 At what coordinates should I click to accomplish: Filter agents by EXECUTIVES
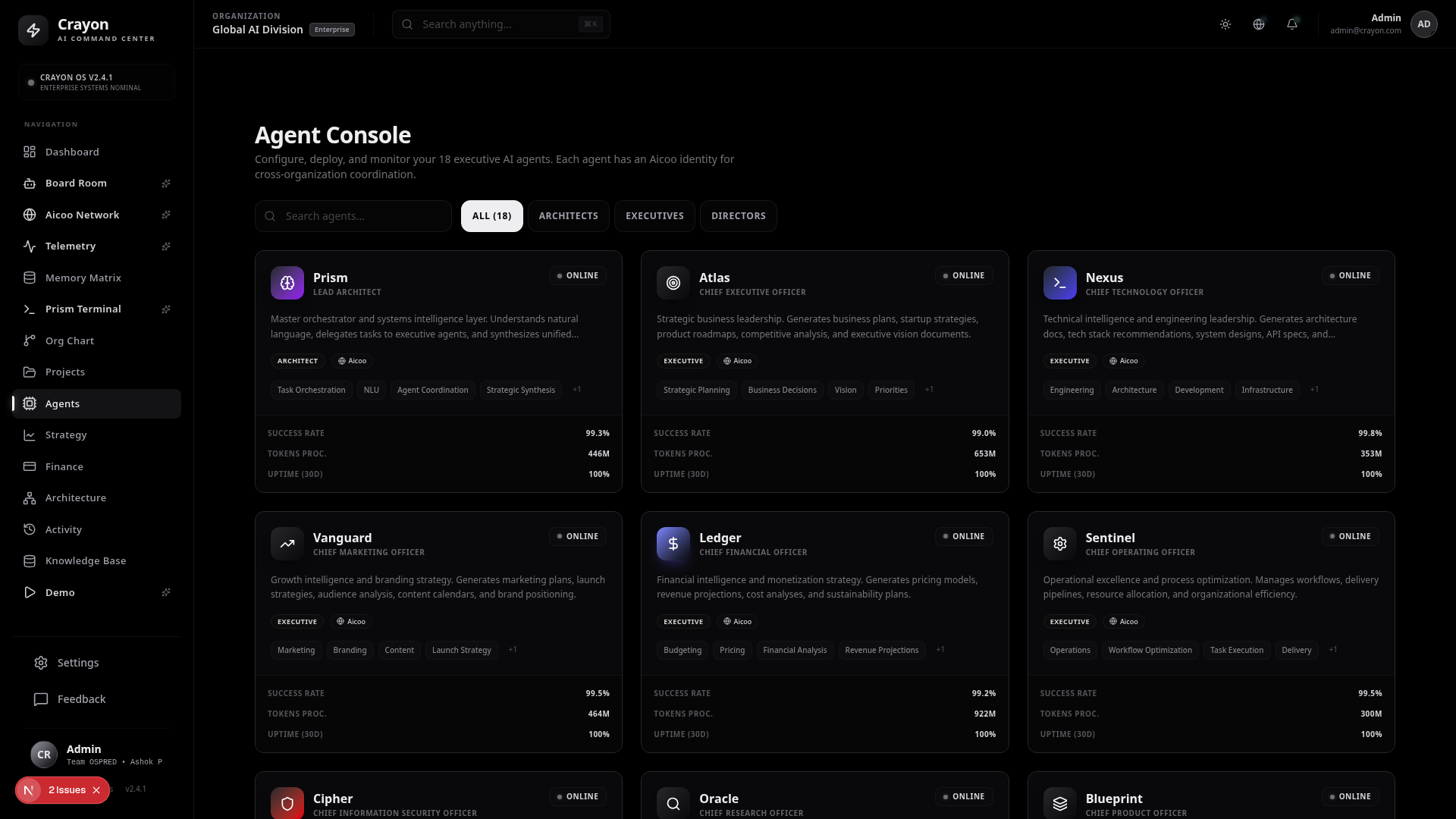(x=654, y=216)
